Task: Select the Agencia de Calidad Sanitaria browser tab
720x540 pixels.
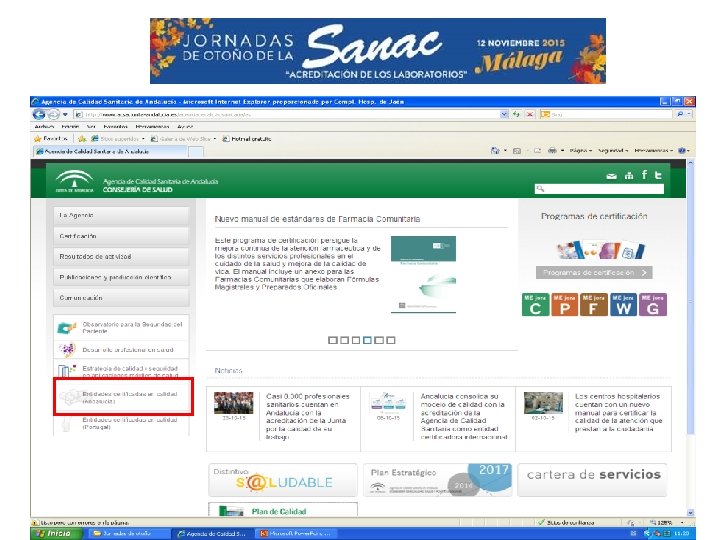Action: pos(110,151)
